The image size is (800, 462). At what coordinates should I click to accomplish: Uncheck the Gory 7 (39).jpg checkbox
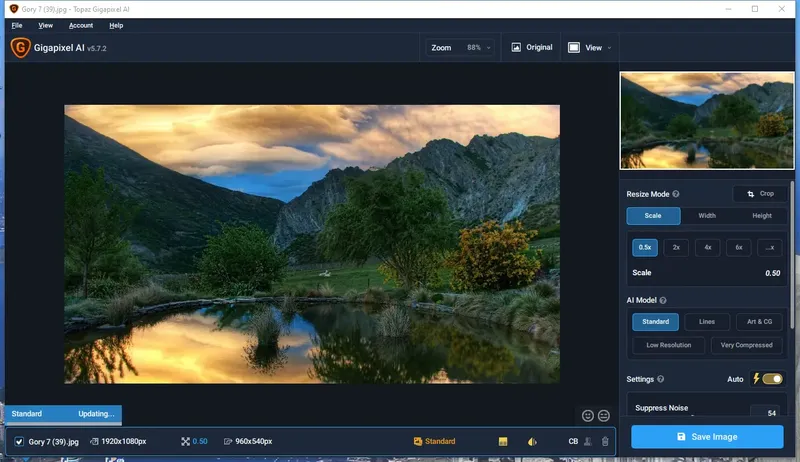(19, 442)
